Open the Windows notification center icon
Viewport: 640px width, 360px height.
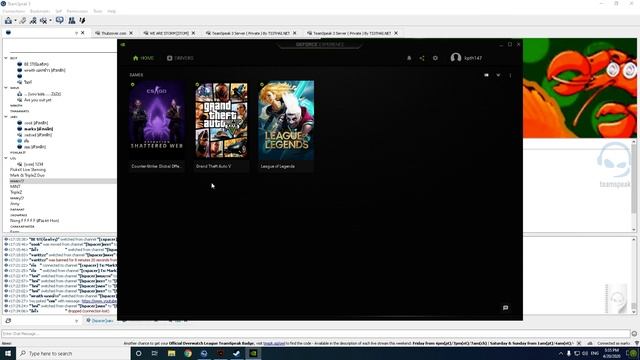(x=632, y=353)
